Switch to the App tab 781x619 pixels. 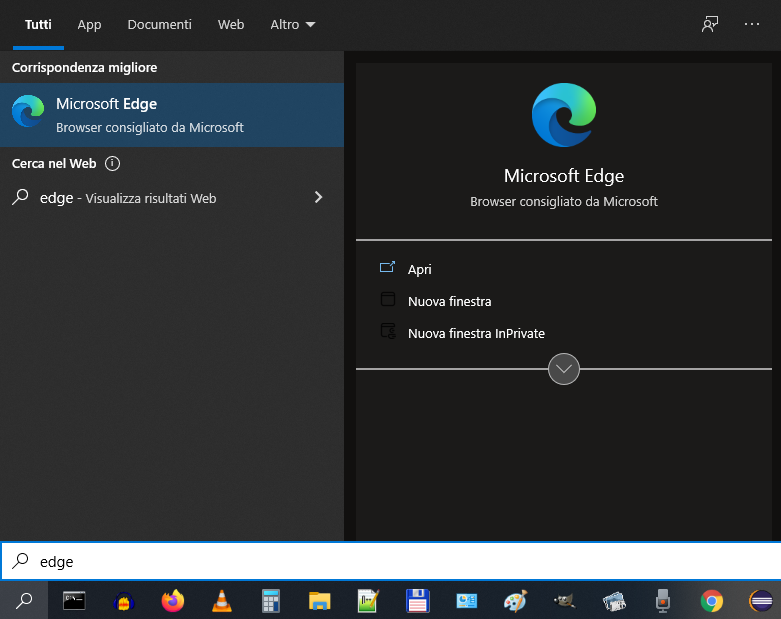[x=89, y=24]
